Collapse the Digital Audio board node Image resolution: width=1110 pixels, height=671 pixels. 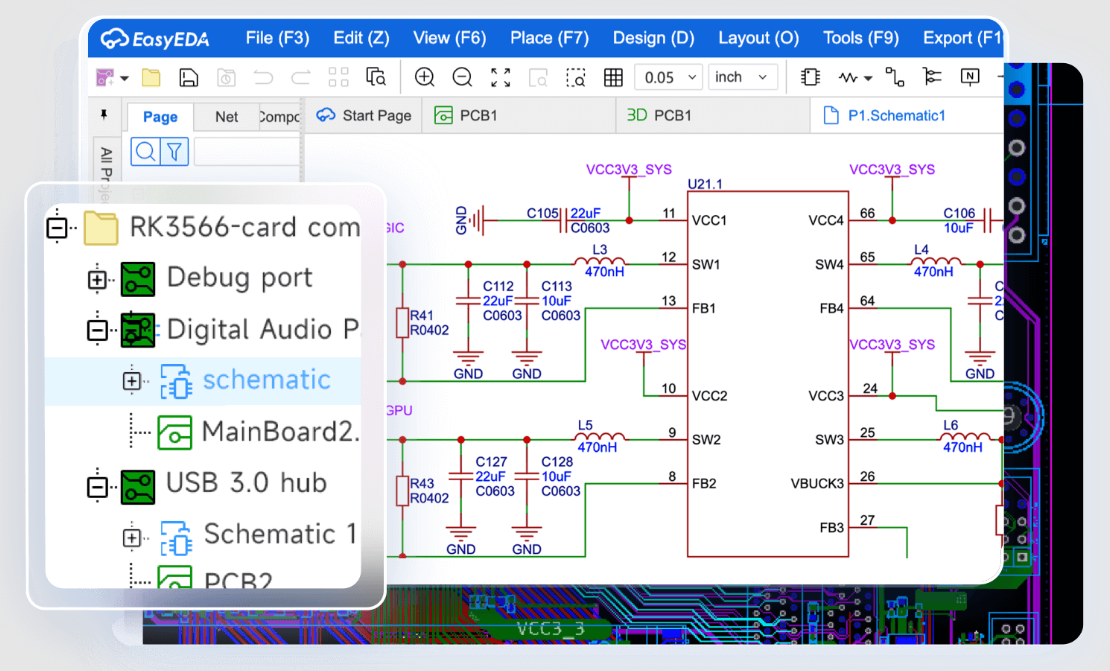tap(97, 330)
